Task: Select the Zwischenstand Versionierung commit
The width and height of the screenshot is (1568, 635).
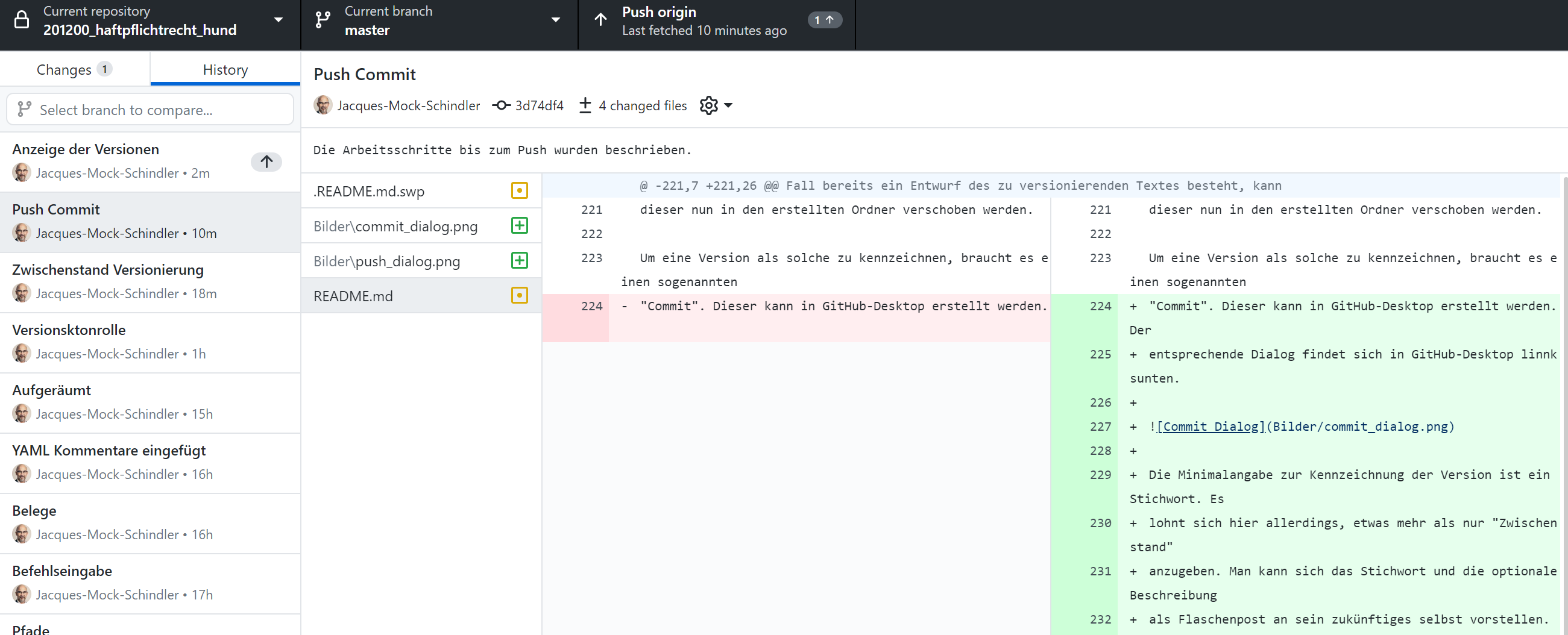Action: [150, 282]
